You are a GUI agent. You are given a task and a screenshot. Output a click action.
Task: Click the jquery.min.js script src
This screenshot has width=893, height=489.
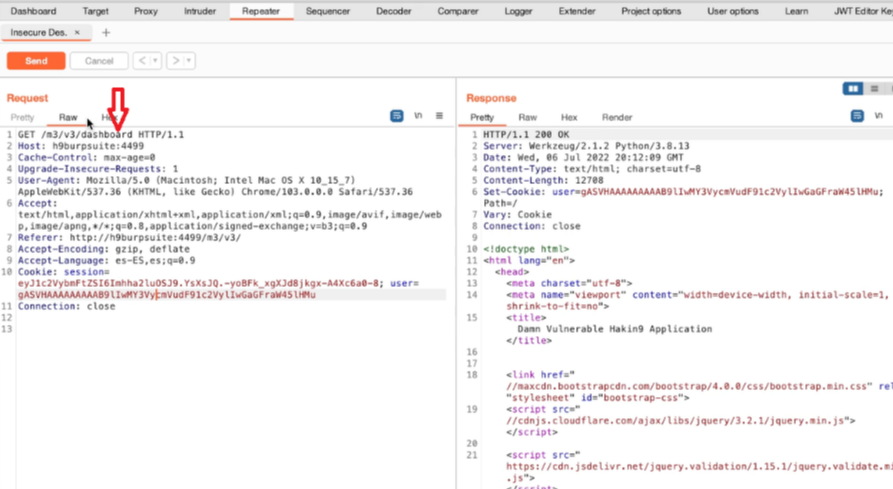(x=675, y=421)
